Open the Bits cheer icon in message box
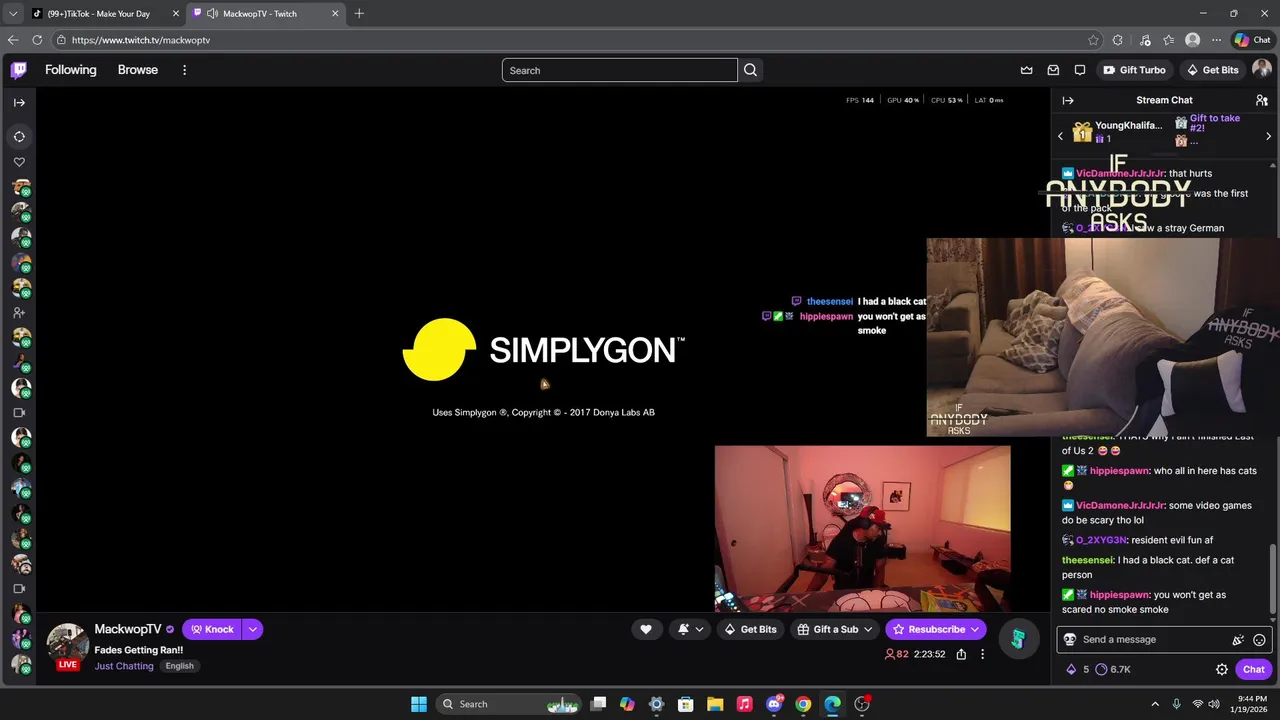 click(x=1238, y=640)
